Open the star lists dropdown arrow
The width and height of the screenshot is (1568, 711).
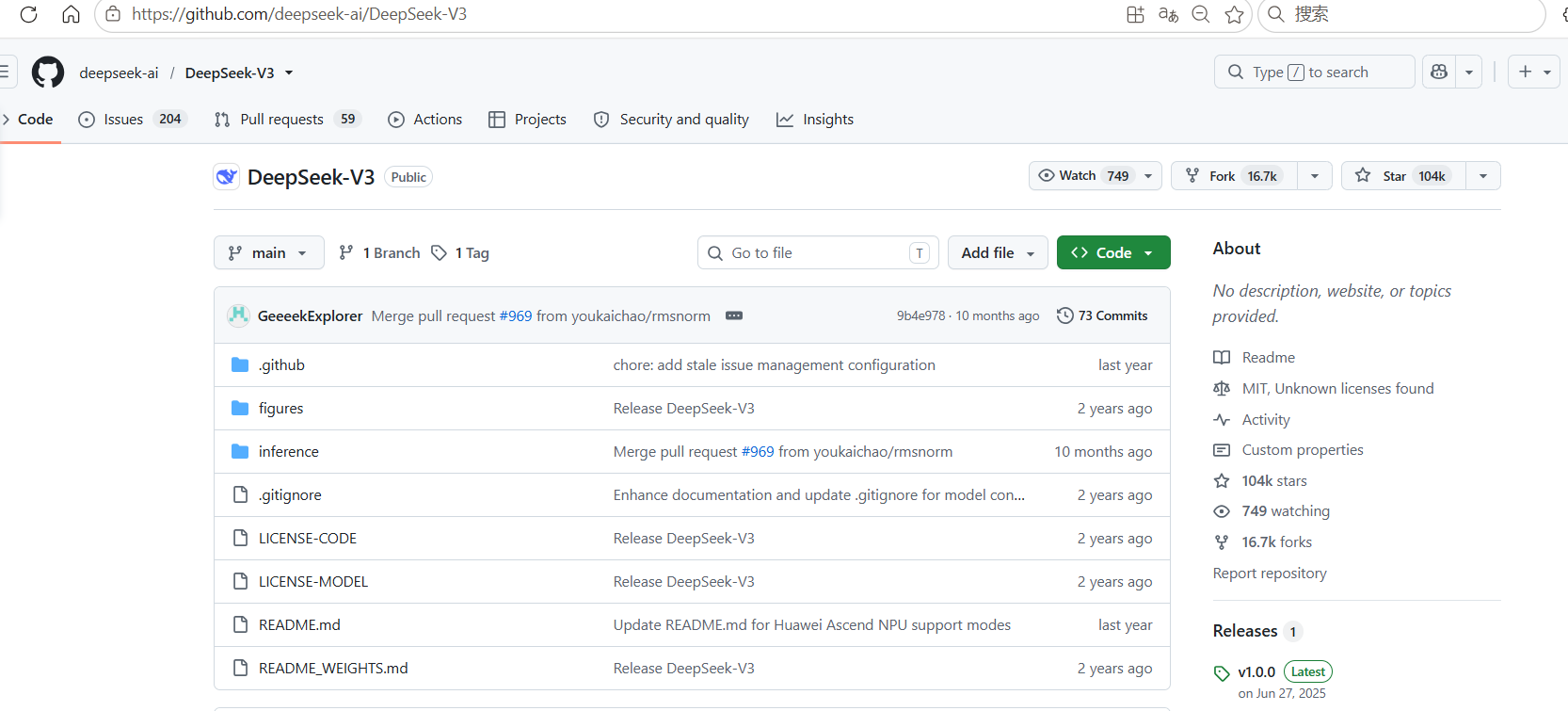coord(1483,176)
